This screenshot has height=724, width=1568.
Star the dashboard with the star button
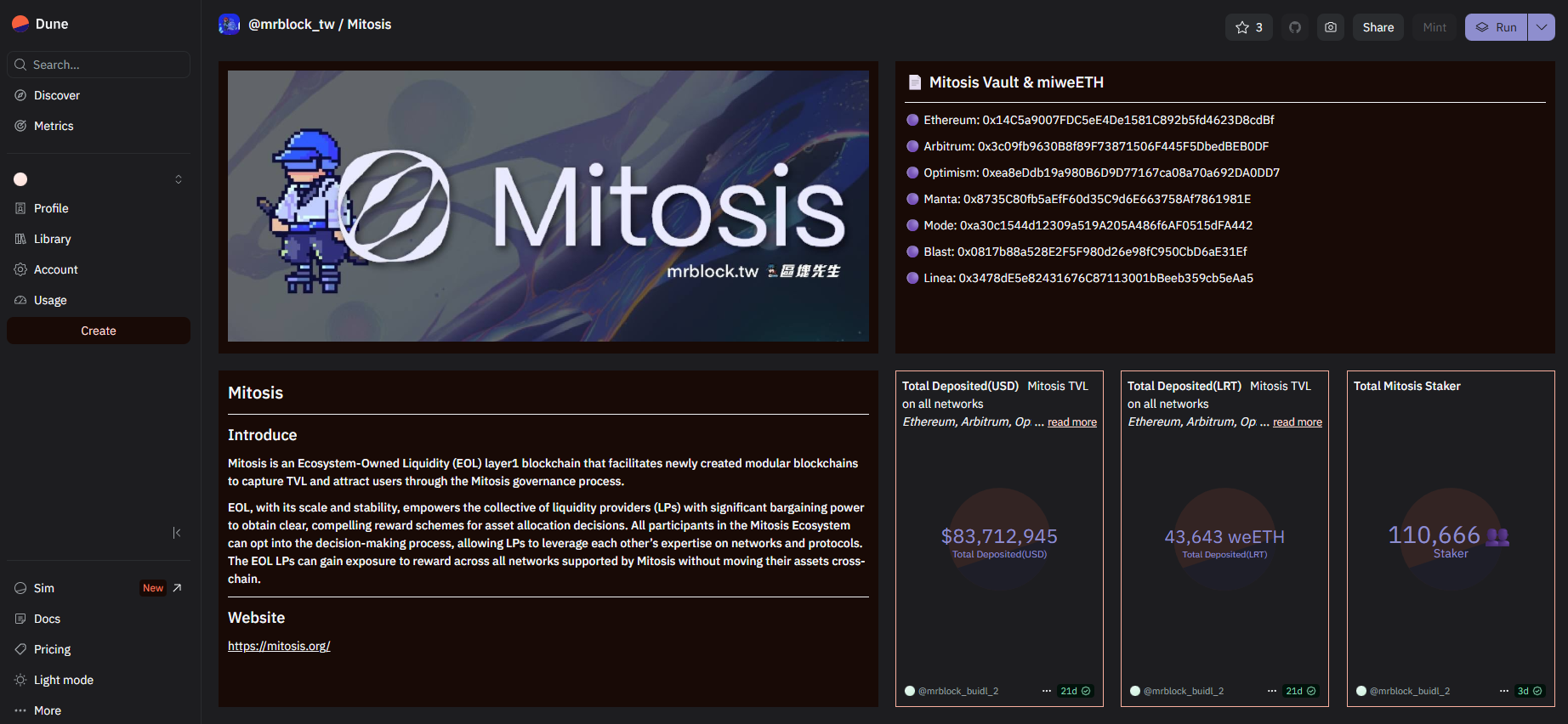(x=1248, y=27)
